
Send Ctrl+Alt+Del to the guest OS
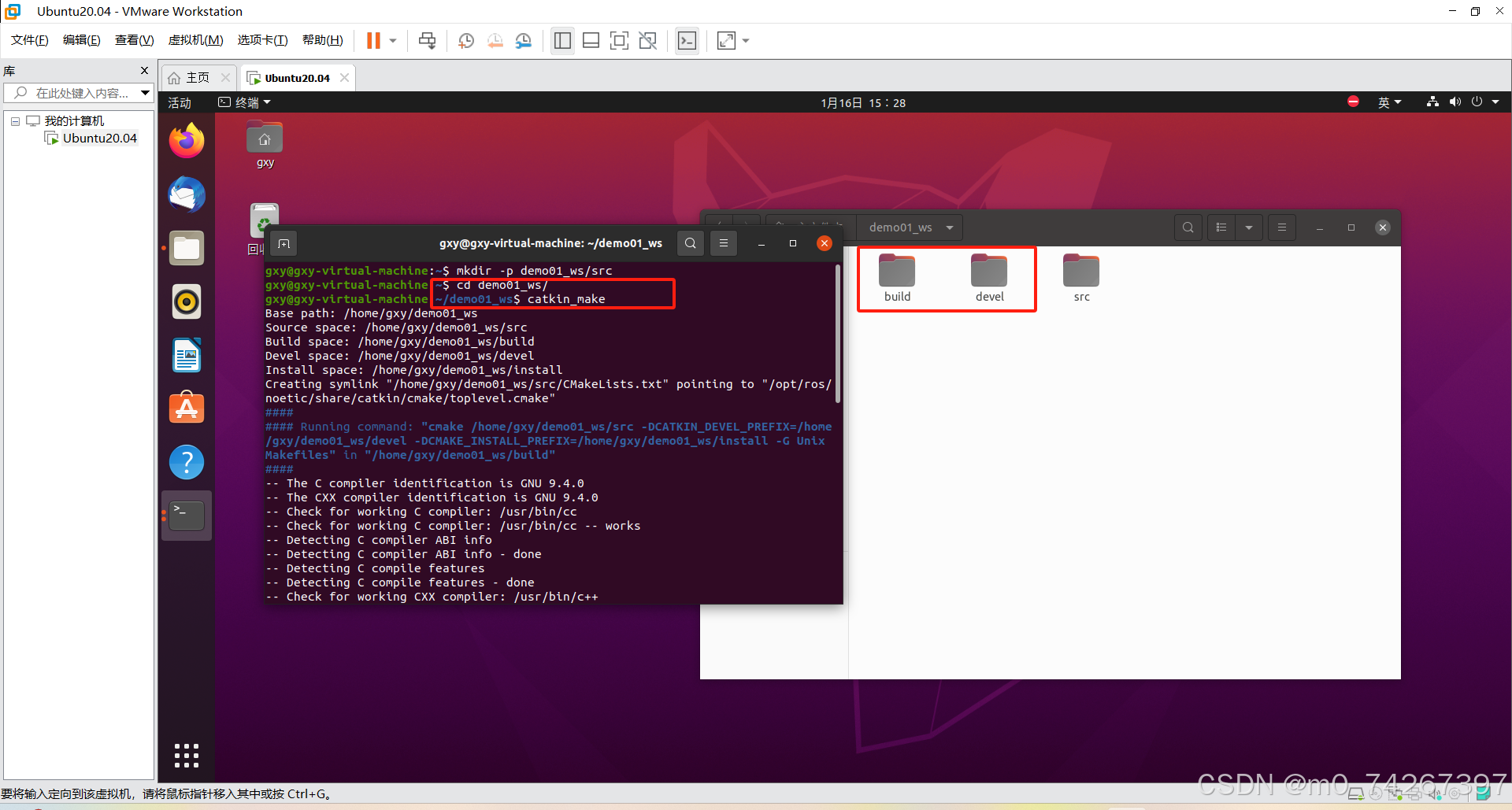click(x=428, y=40)
